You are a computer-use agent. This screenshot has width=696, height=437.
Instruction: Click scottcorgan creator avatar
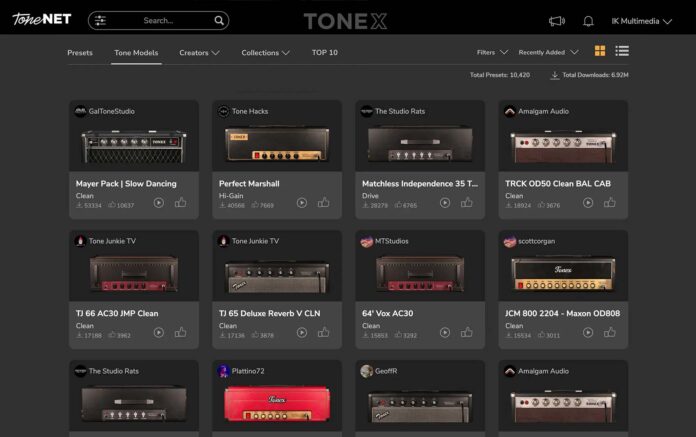510,241
